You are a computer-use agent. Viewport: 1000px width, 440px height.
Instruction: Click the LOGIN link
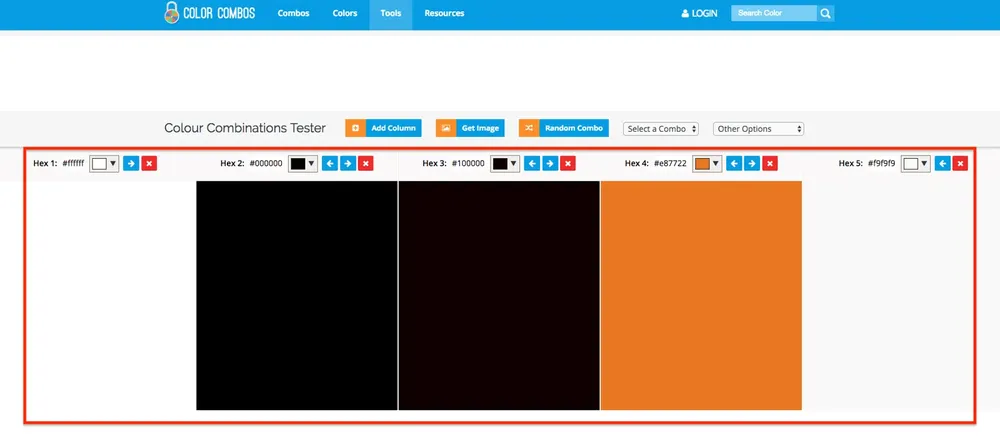pos(700,13)
